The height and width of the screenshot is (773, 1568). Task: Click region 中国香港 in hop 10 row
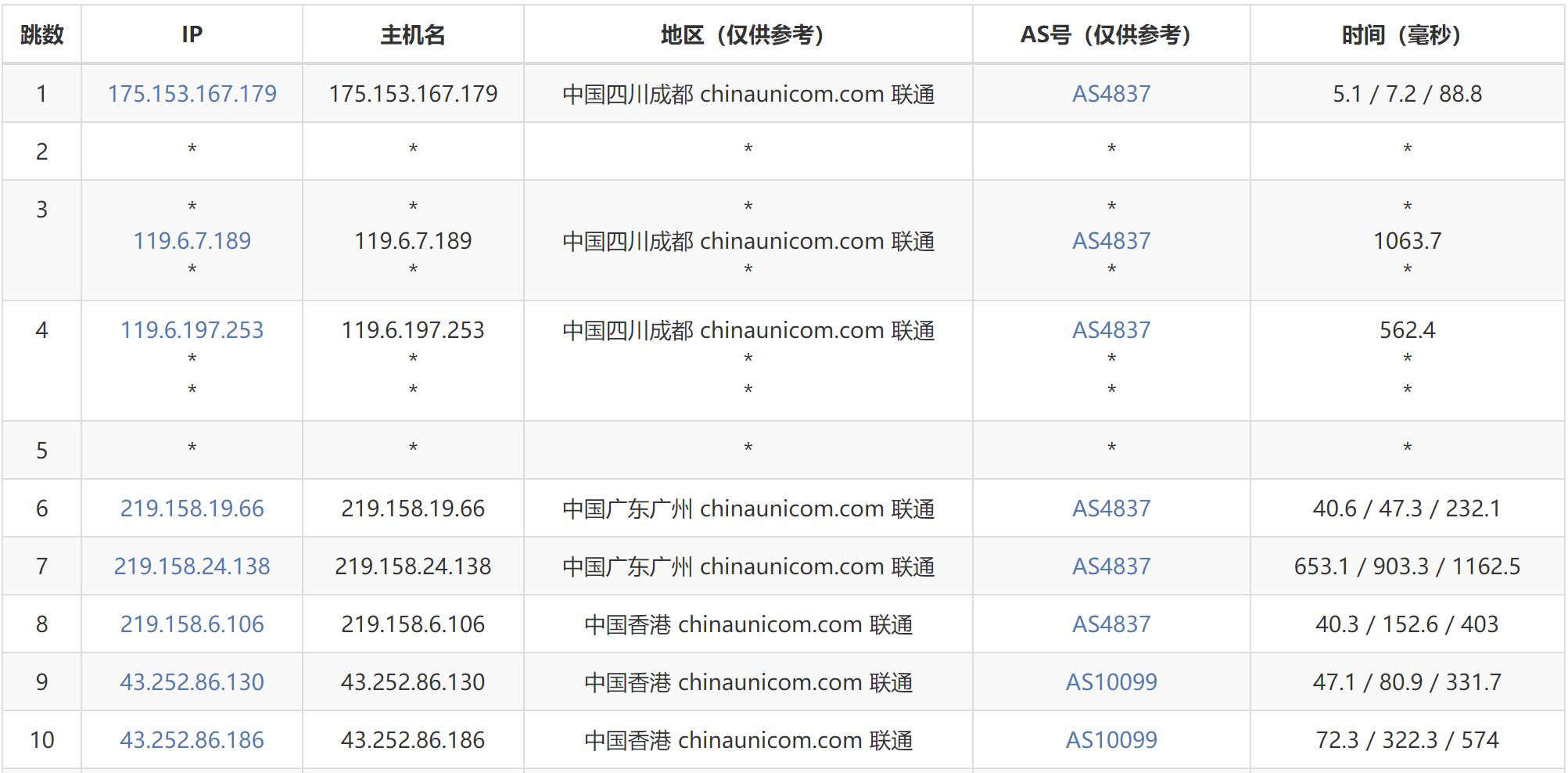[x=627, y=740]
